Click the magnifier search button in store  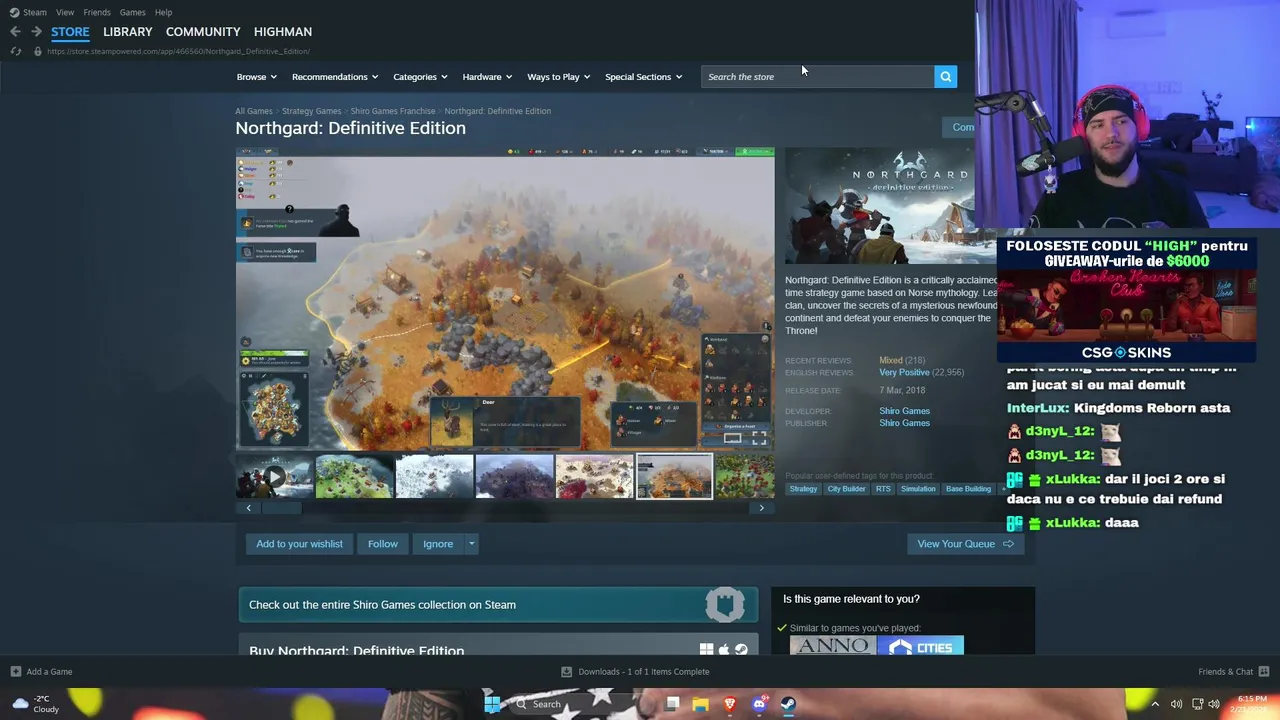pyautogui.click(x=945, y=77)
